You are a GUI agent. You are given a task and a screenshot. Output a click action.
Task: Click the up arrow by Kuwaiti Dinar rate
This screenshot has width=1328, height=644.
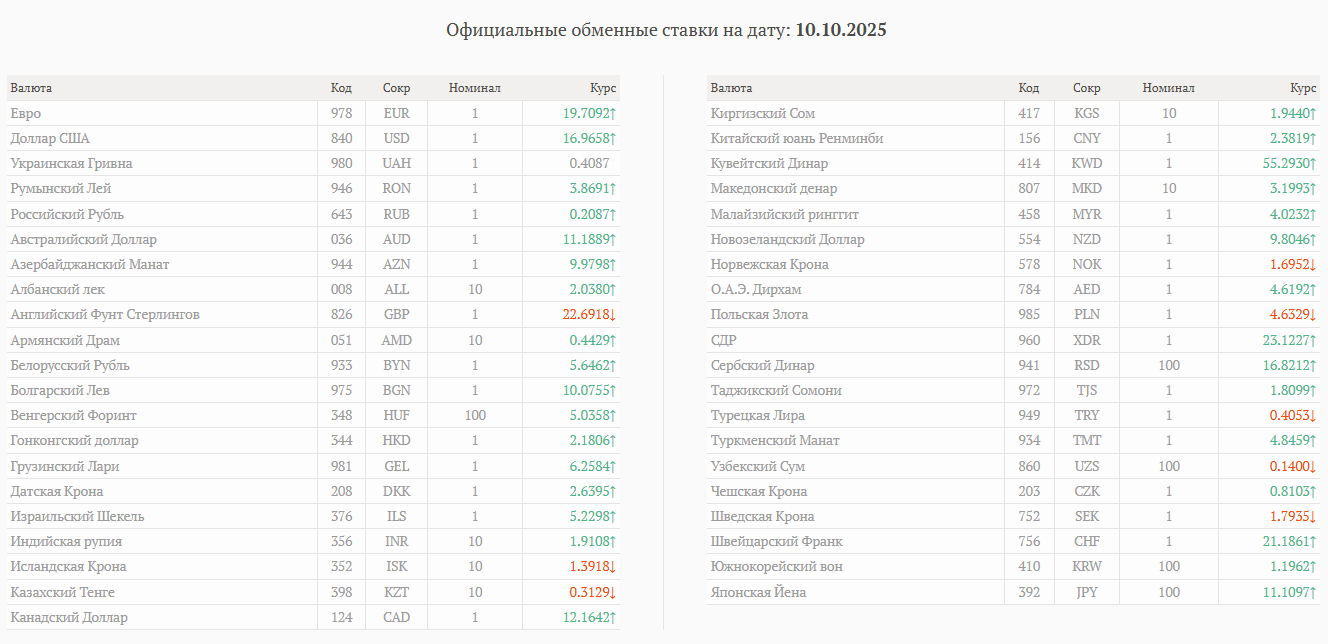coord(1313,164)
